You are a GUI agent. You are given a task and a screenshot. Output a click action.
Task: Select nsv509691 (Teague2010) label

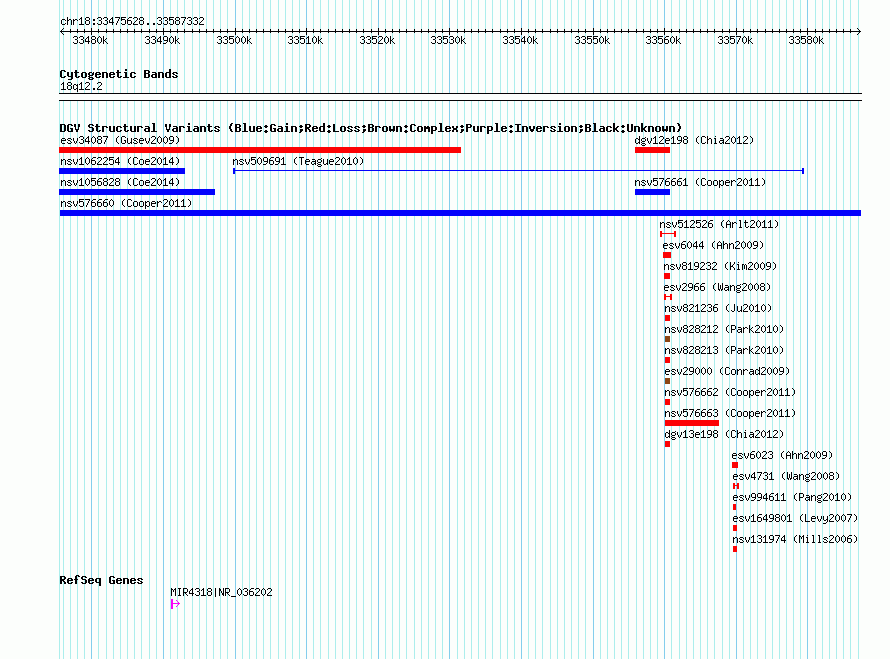click(x=298, y=161)
